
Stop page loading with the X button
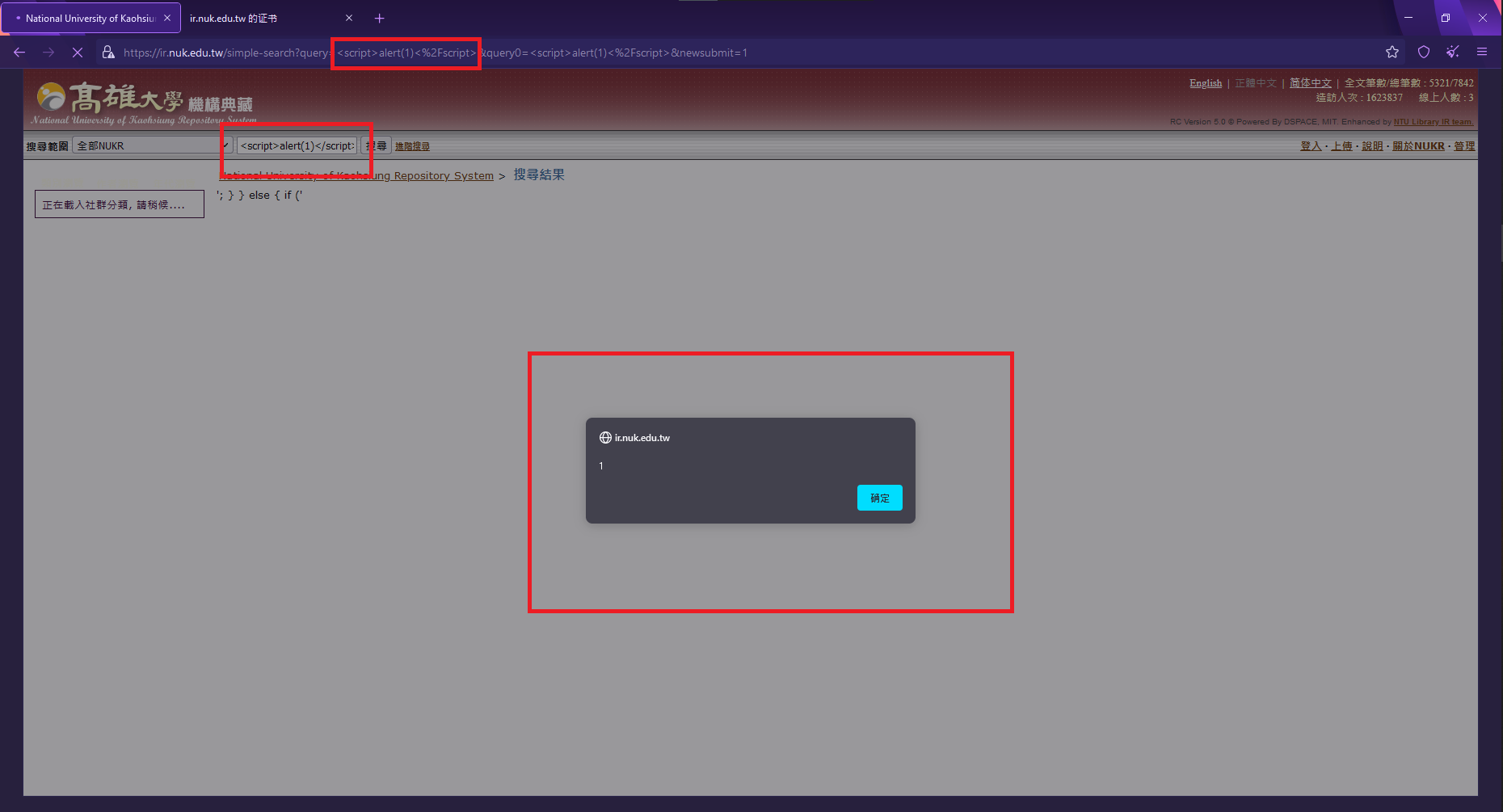coord(78,53)
